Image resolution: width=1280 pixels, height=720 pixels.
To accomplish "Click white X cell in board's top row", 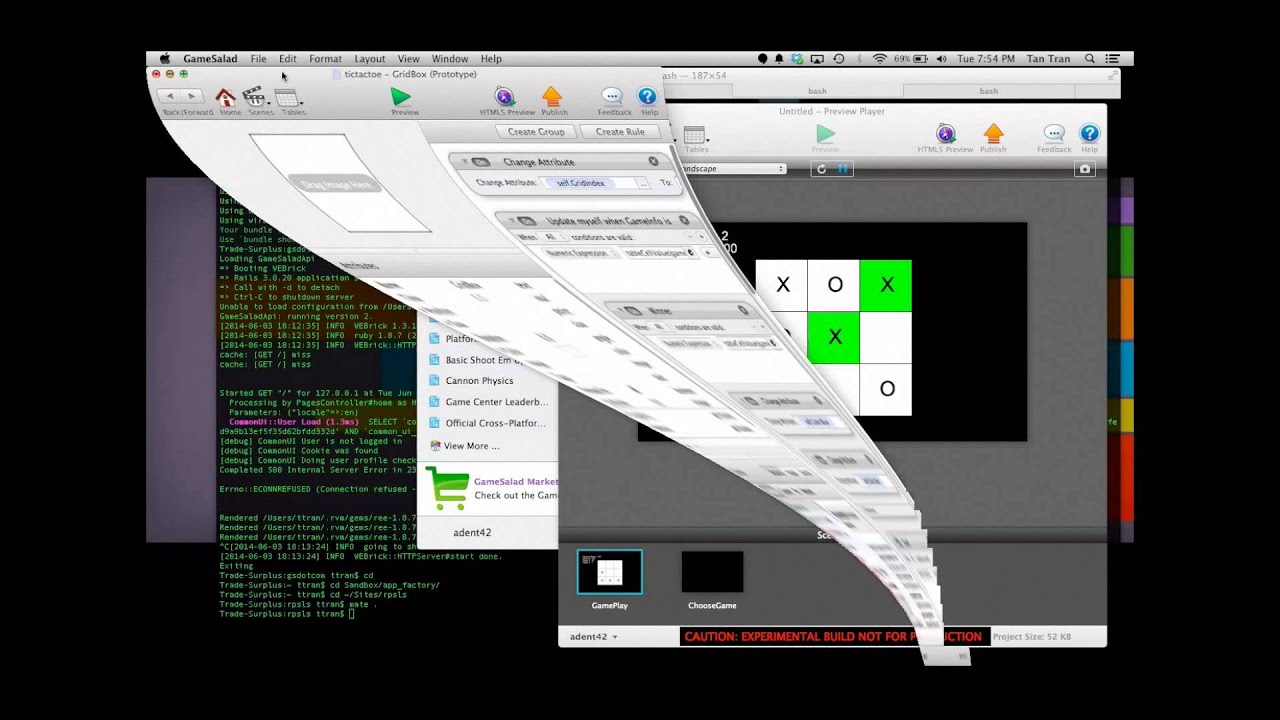I will [782, 285].
